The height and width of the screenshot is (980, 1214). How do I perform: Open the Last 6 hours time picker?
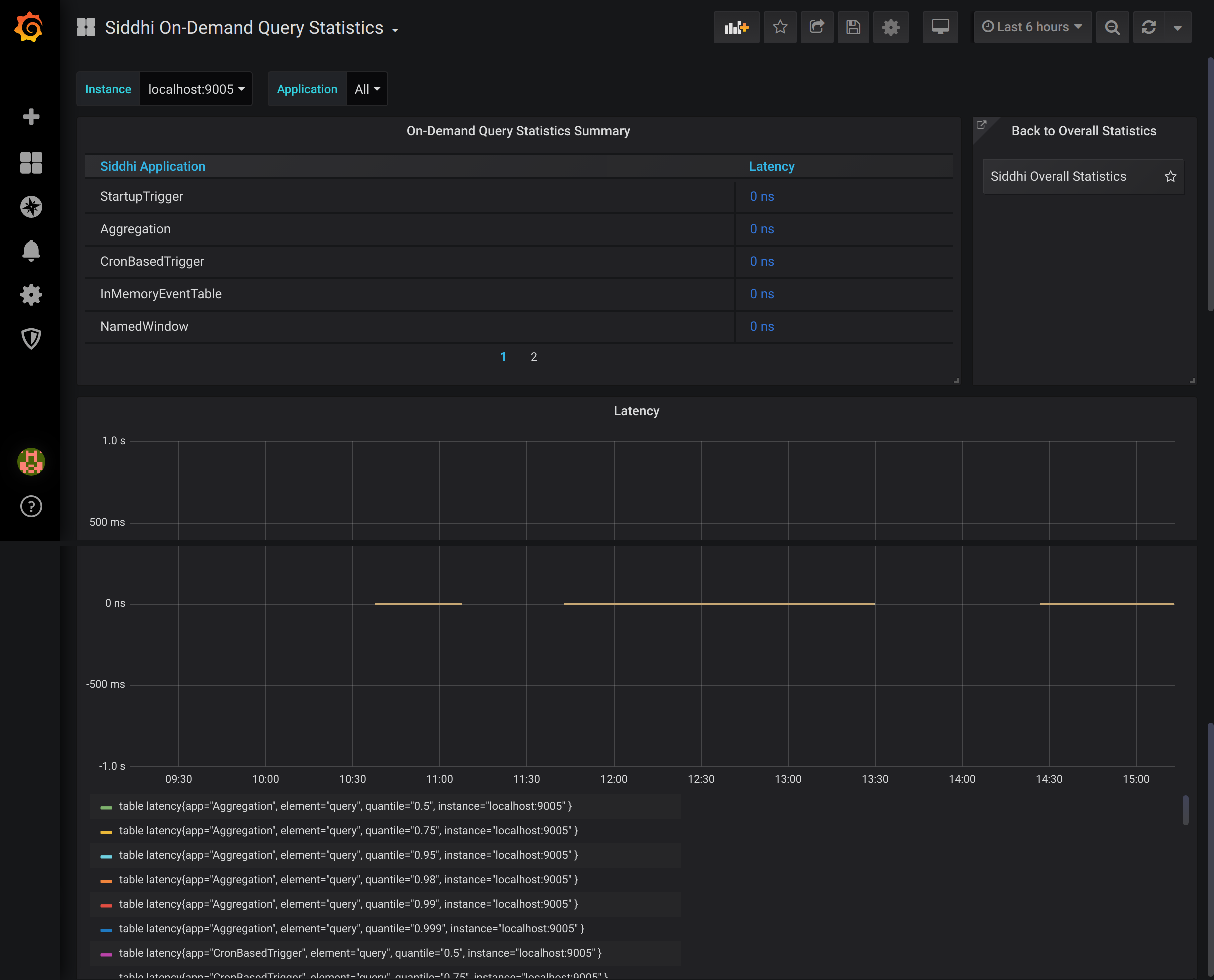tap(1032, 27)
